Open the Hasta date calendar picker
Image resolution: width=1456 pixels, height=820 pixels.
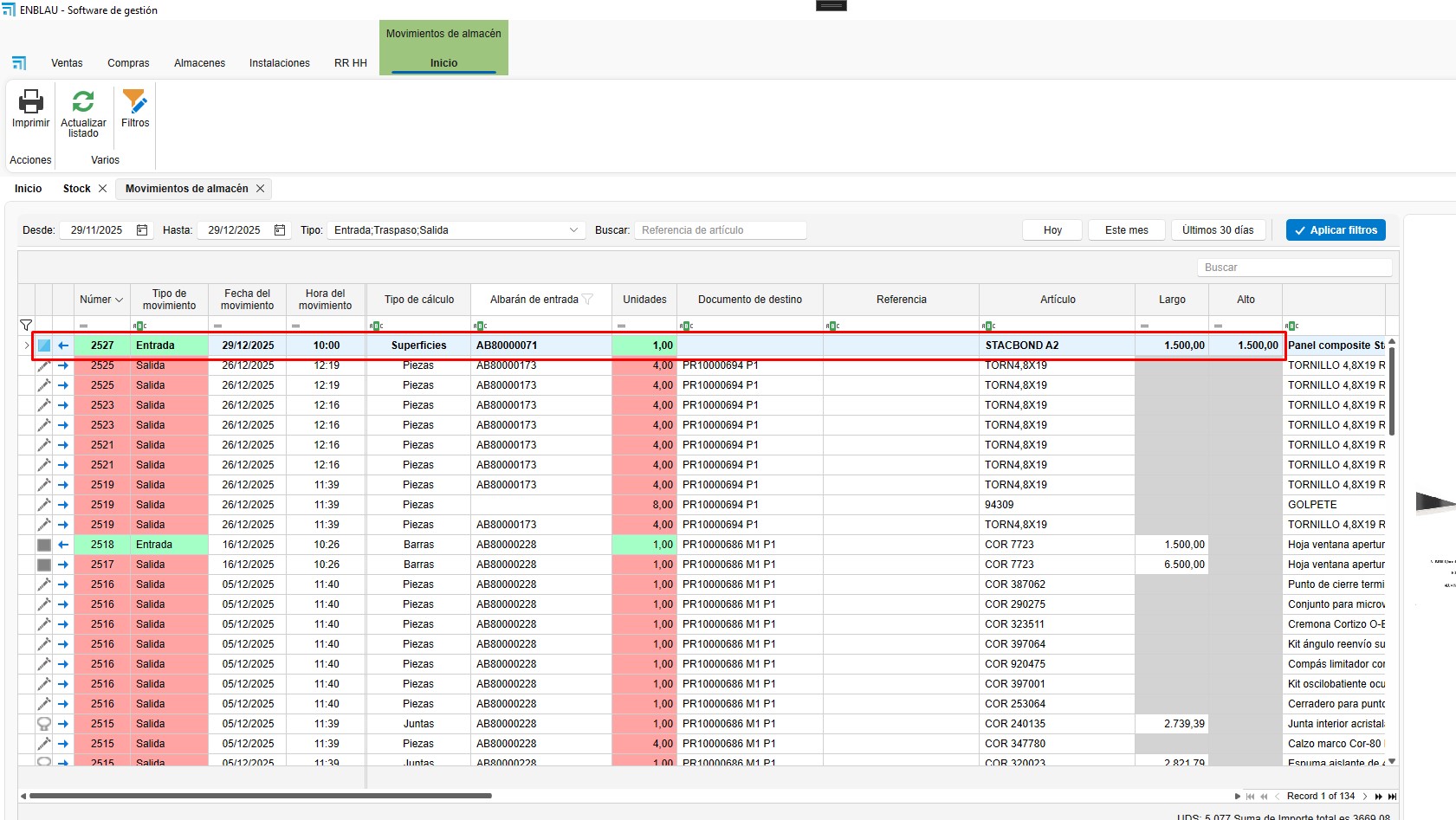tap(280, 230)
